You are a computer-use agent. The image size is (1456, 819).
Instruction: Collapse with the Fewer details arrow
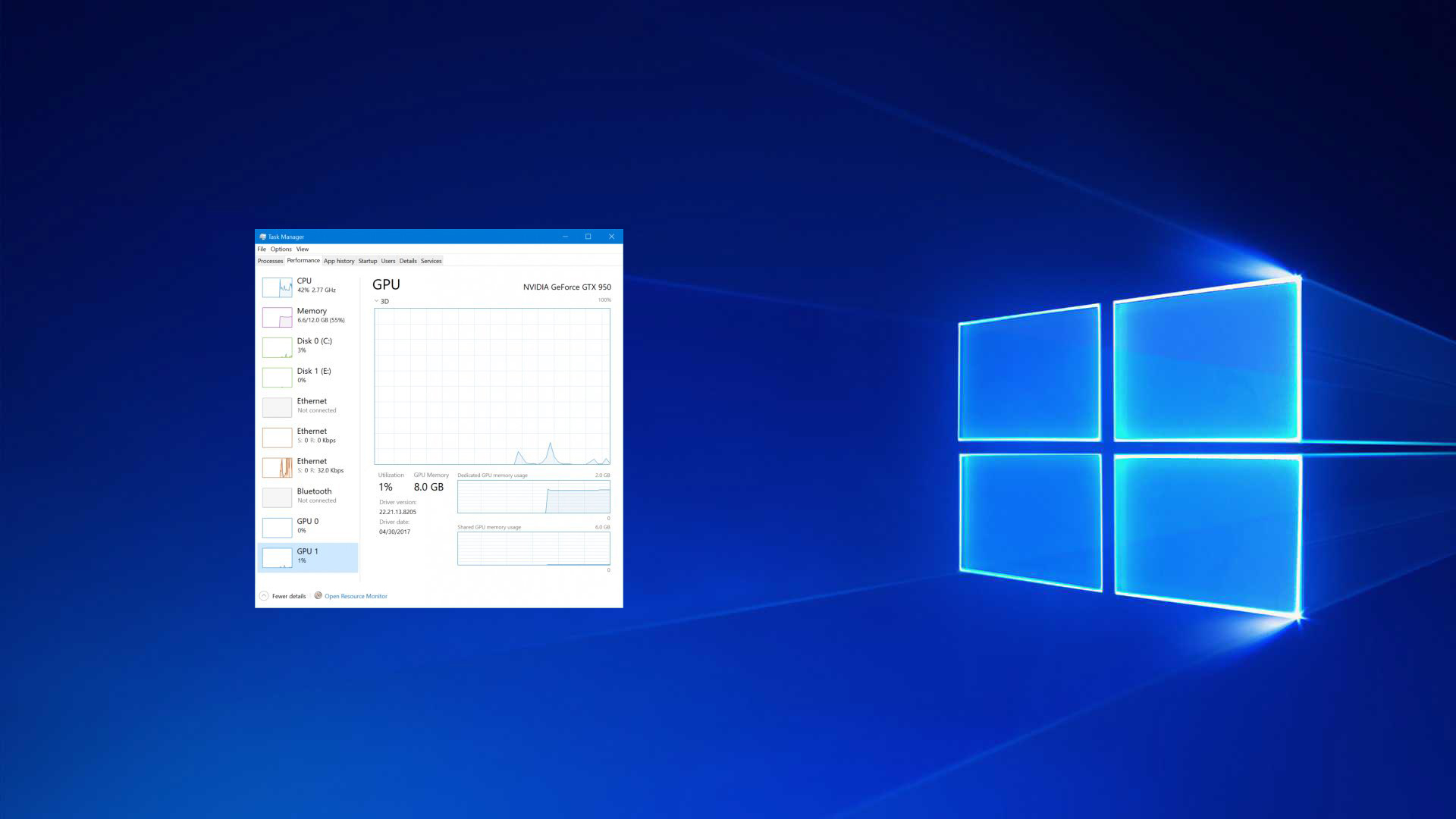[x=264, y=596]
